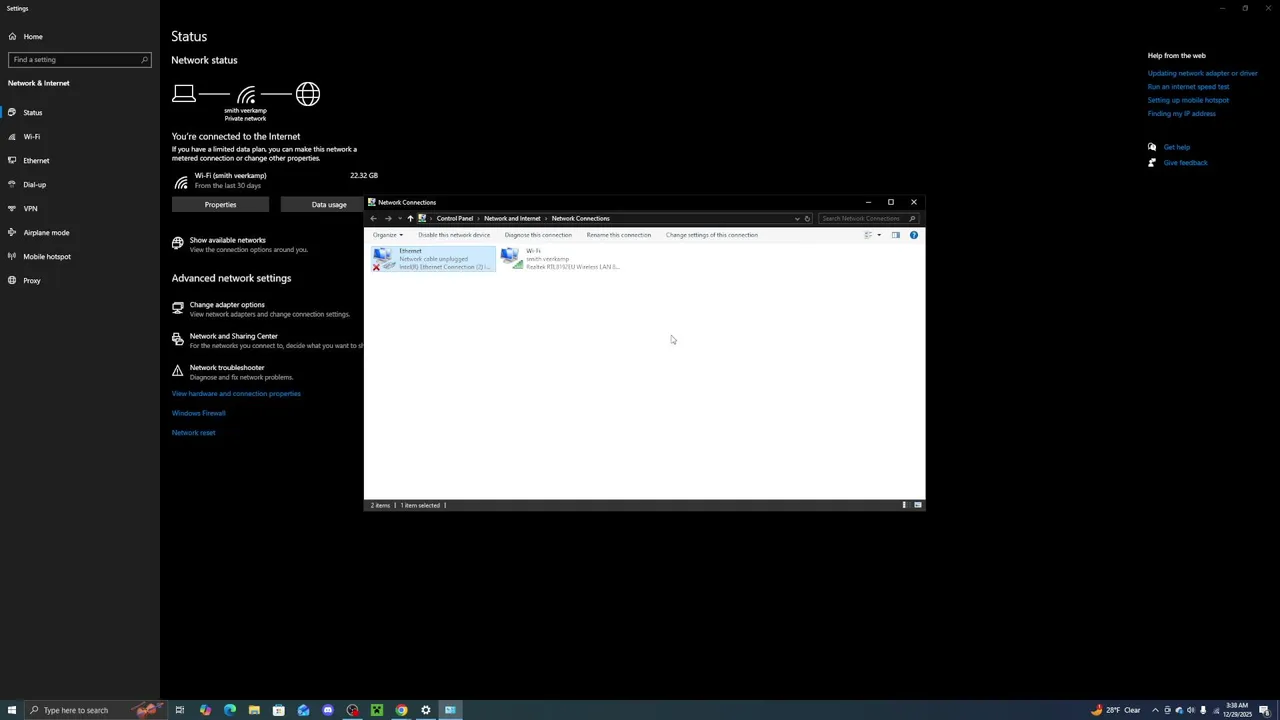Open the Windows Firewall link
Viewport: 1280px width, 720px height.
[199, 413]
